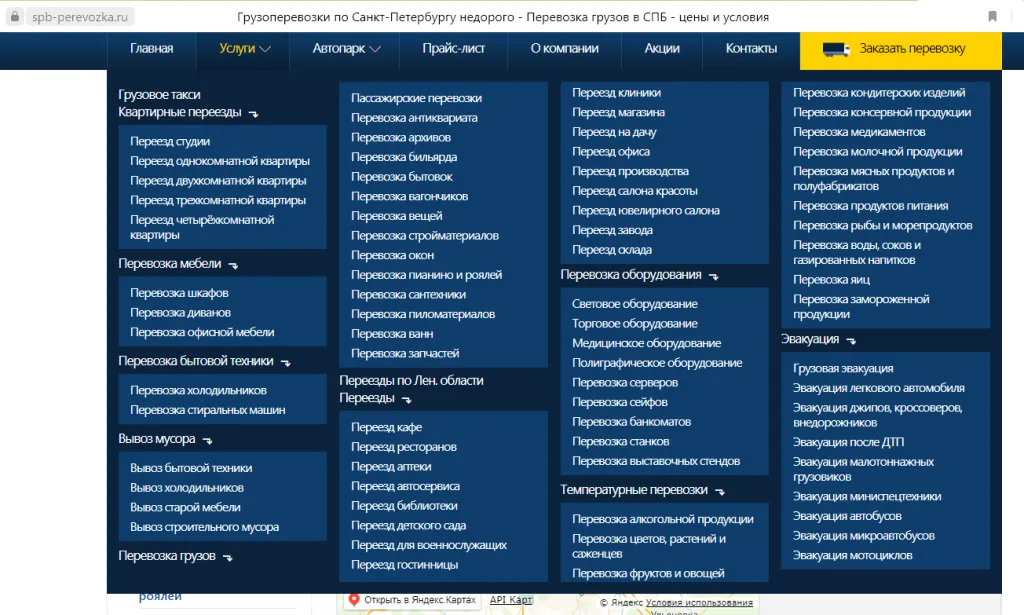
Task: Choose Перевозка пианино и роялей
Action: pyautogui.click(x=426, y=274)
